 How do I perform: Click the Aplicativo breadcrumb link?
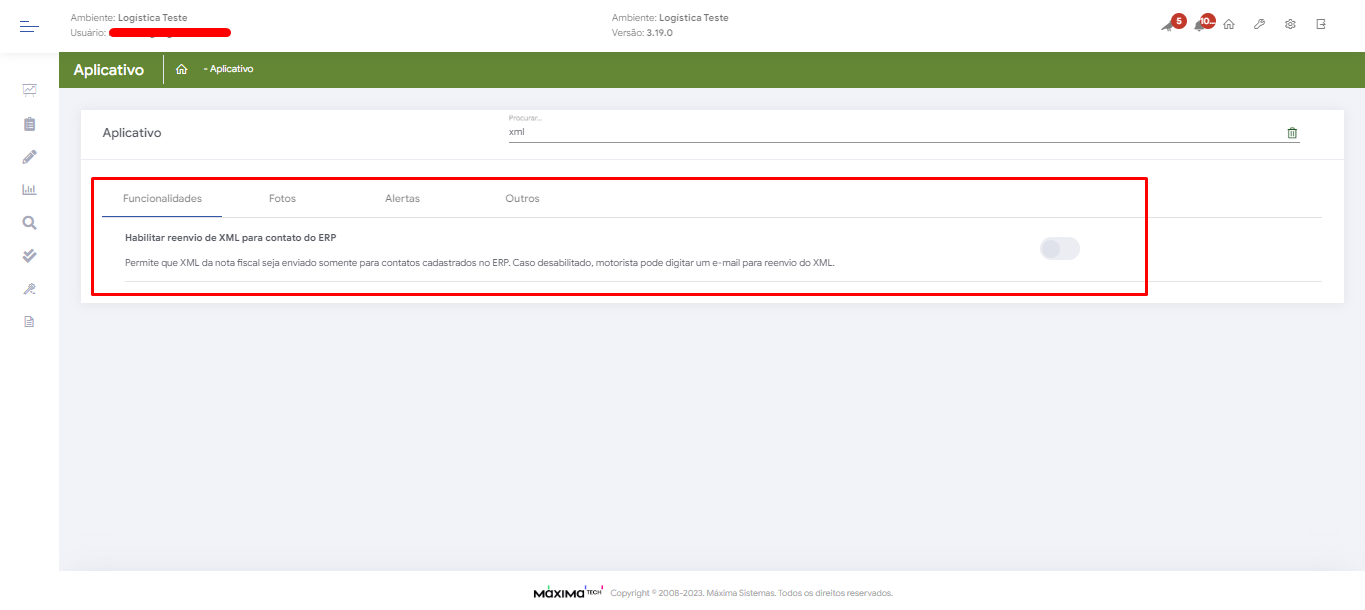coord(229,70)
